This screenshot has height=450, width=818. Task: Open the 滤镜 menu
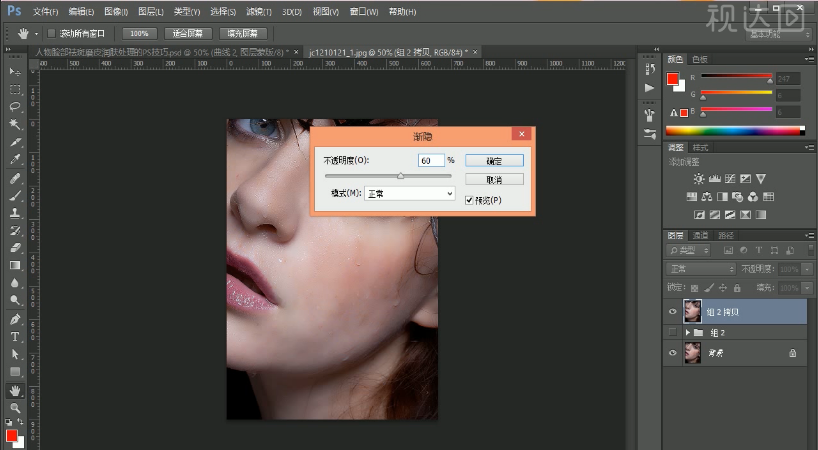[259, 11]
